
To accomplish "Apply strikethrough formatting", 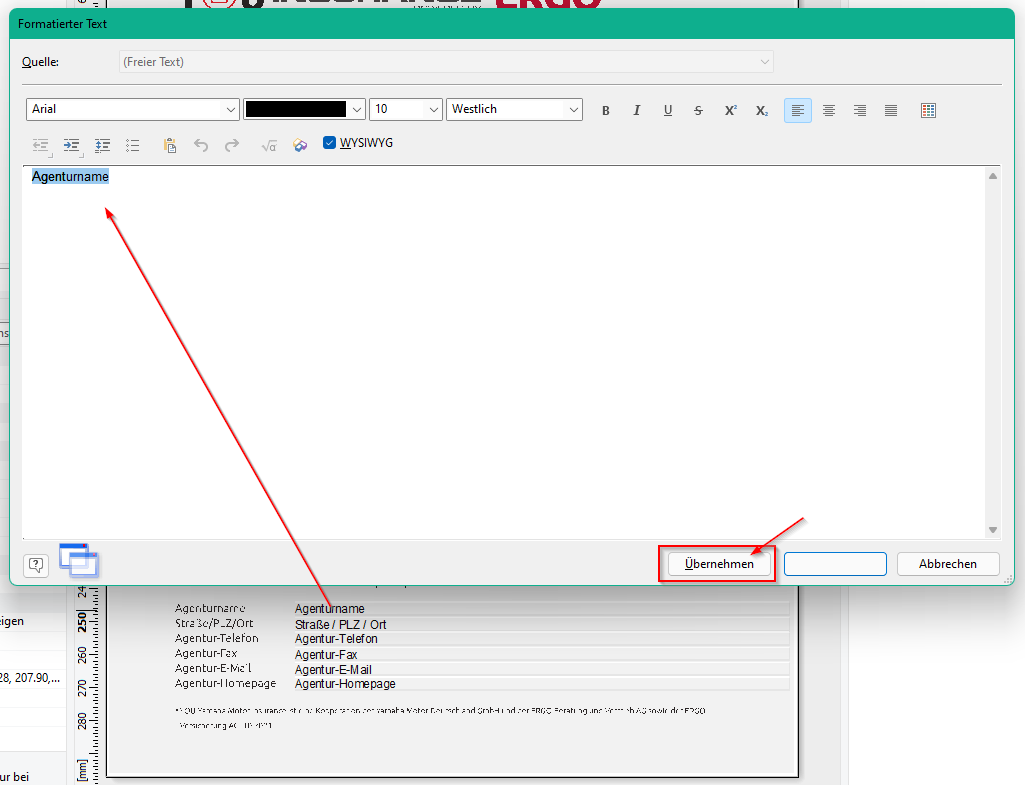I will [698, 110].
